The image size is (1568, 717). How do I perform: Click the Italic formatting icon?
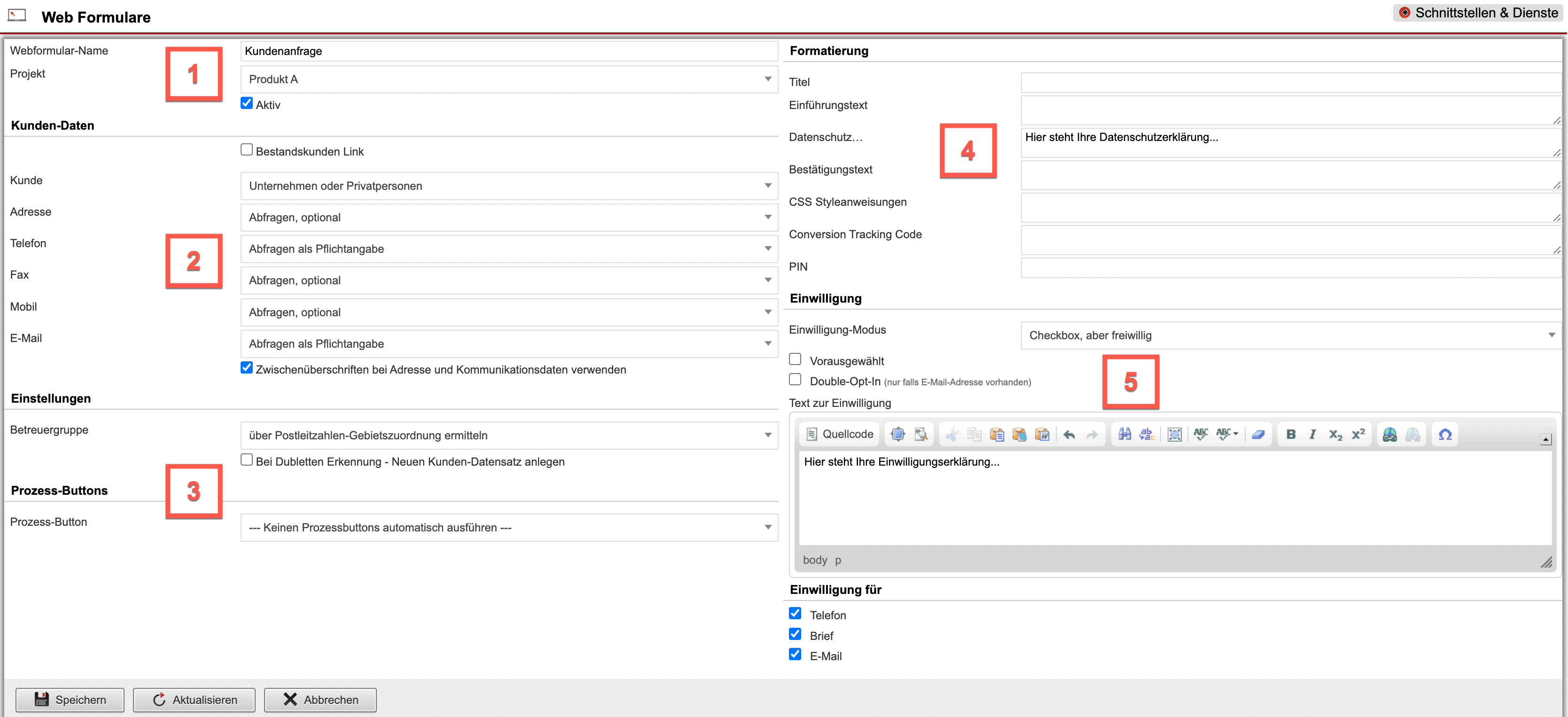tap(1312, 434)
